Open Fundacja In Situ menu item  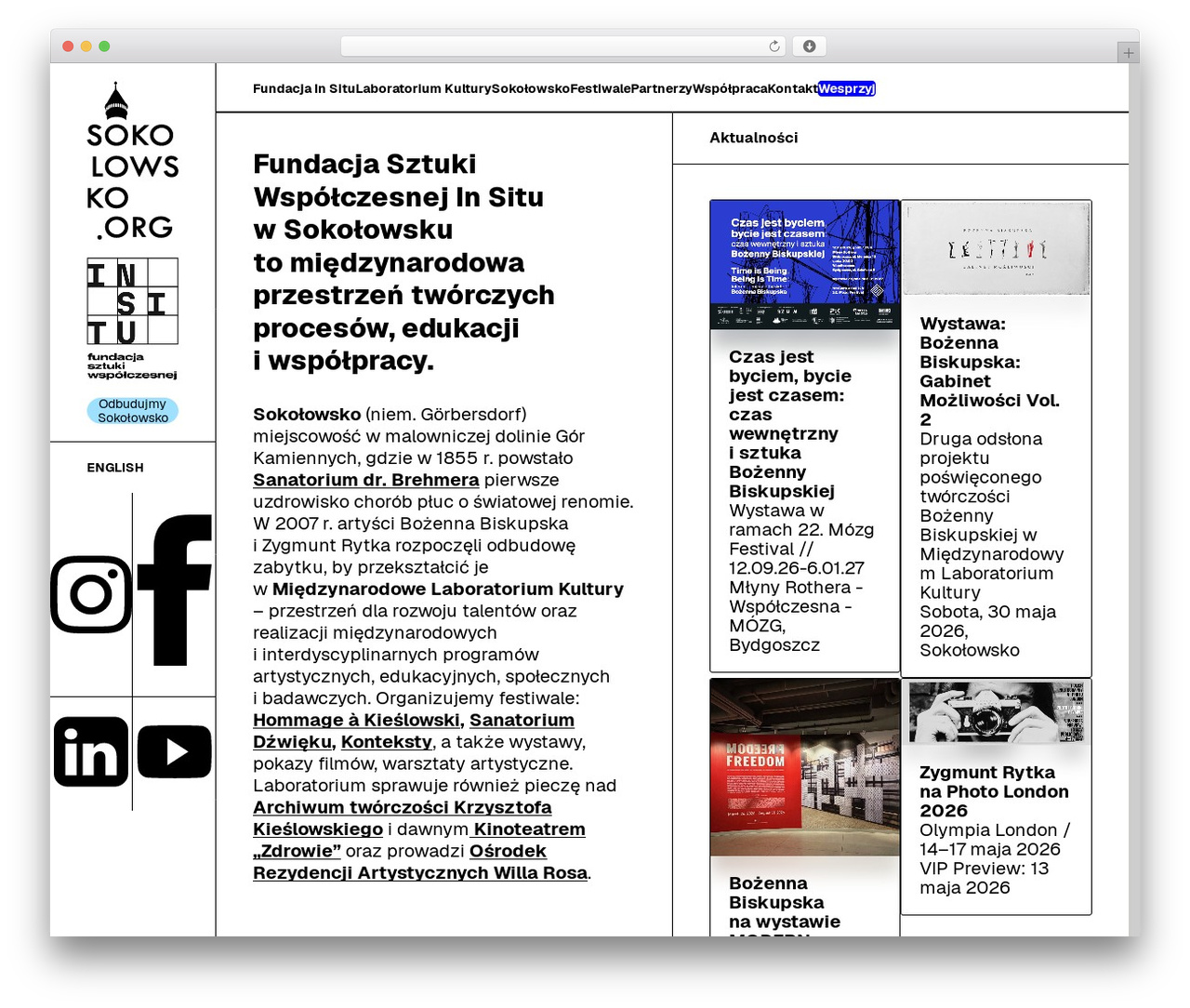click(304, 88)
